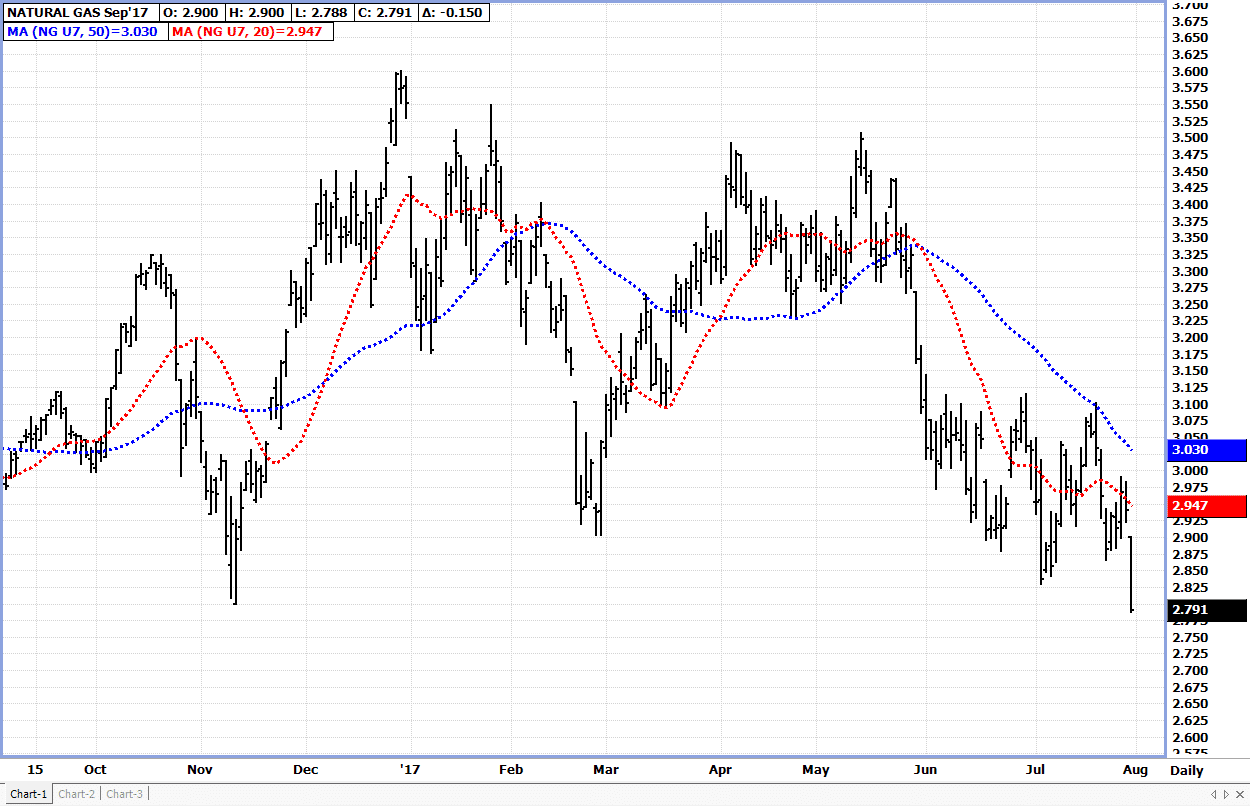Click the Jun label on time axis
The width and height of the screenshot is (1250, 806).
point(926,770)
